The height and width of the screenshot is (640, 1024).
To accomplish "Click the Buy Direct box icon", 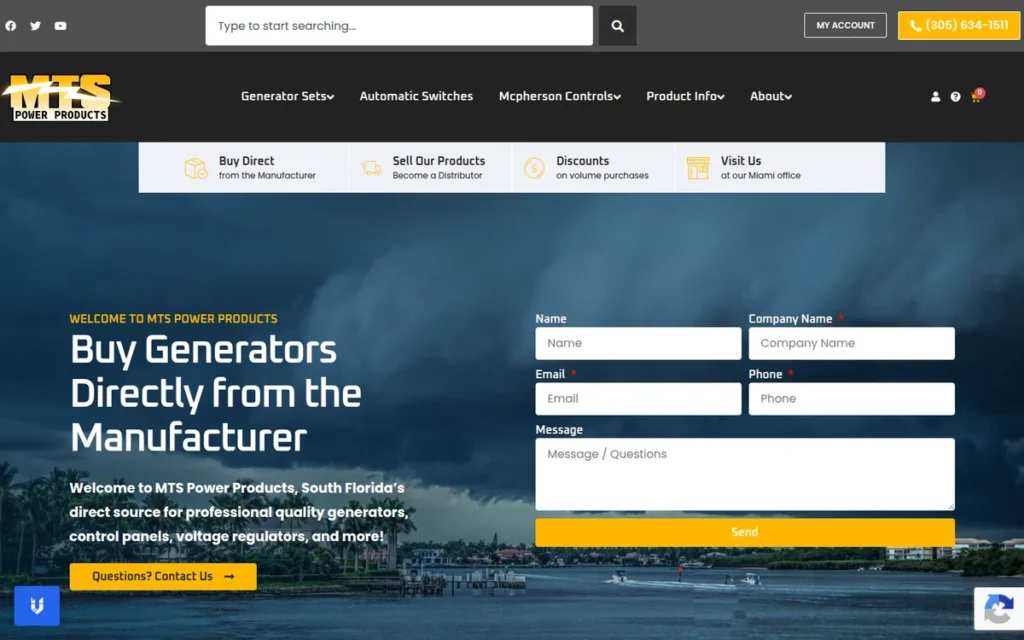I will 195,168.
